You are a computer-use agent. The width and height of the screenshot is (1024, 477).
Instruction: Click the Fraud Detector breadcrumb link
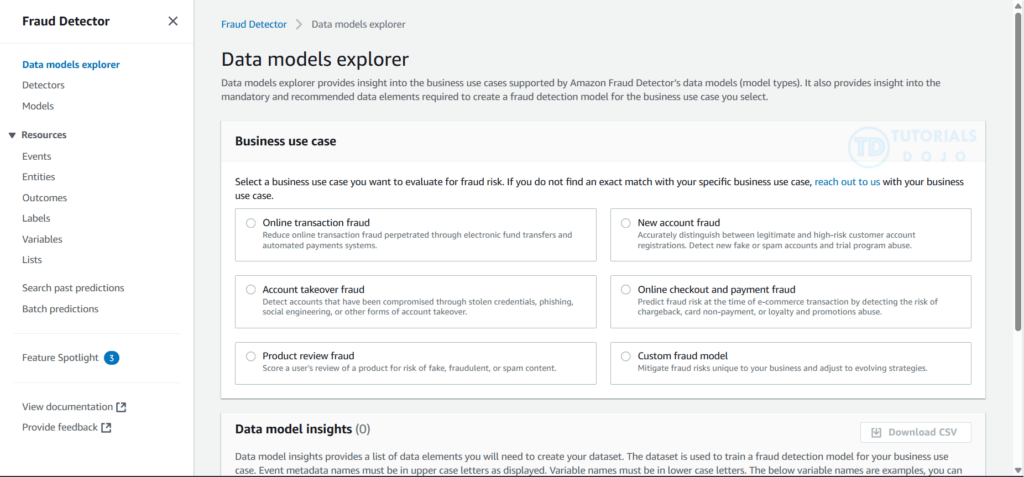click(x=253, y=24)
